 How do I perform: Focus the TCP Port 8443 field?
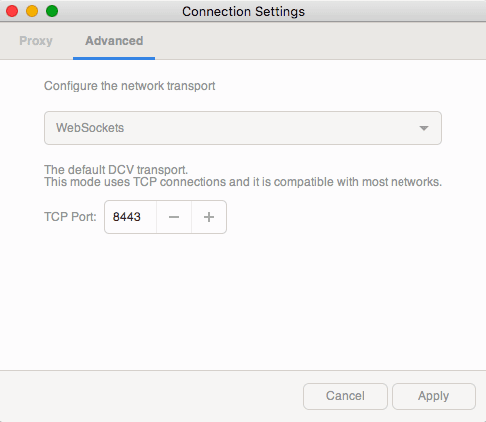tap(131, 217)
